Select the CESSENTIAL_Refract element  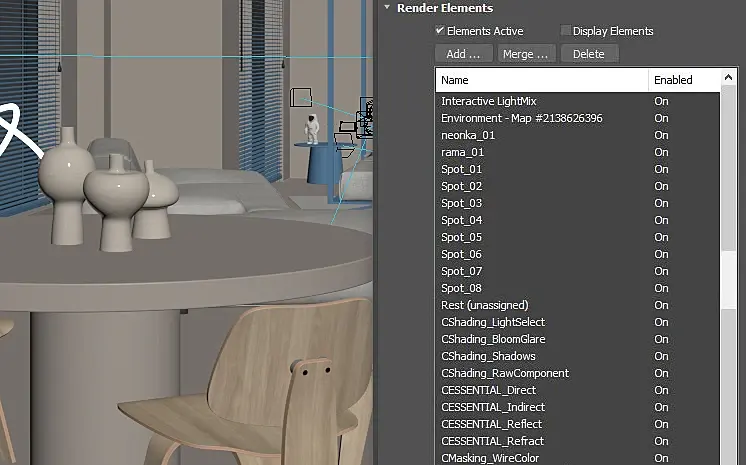[578, 441]
